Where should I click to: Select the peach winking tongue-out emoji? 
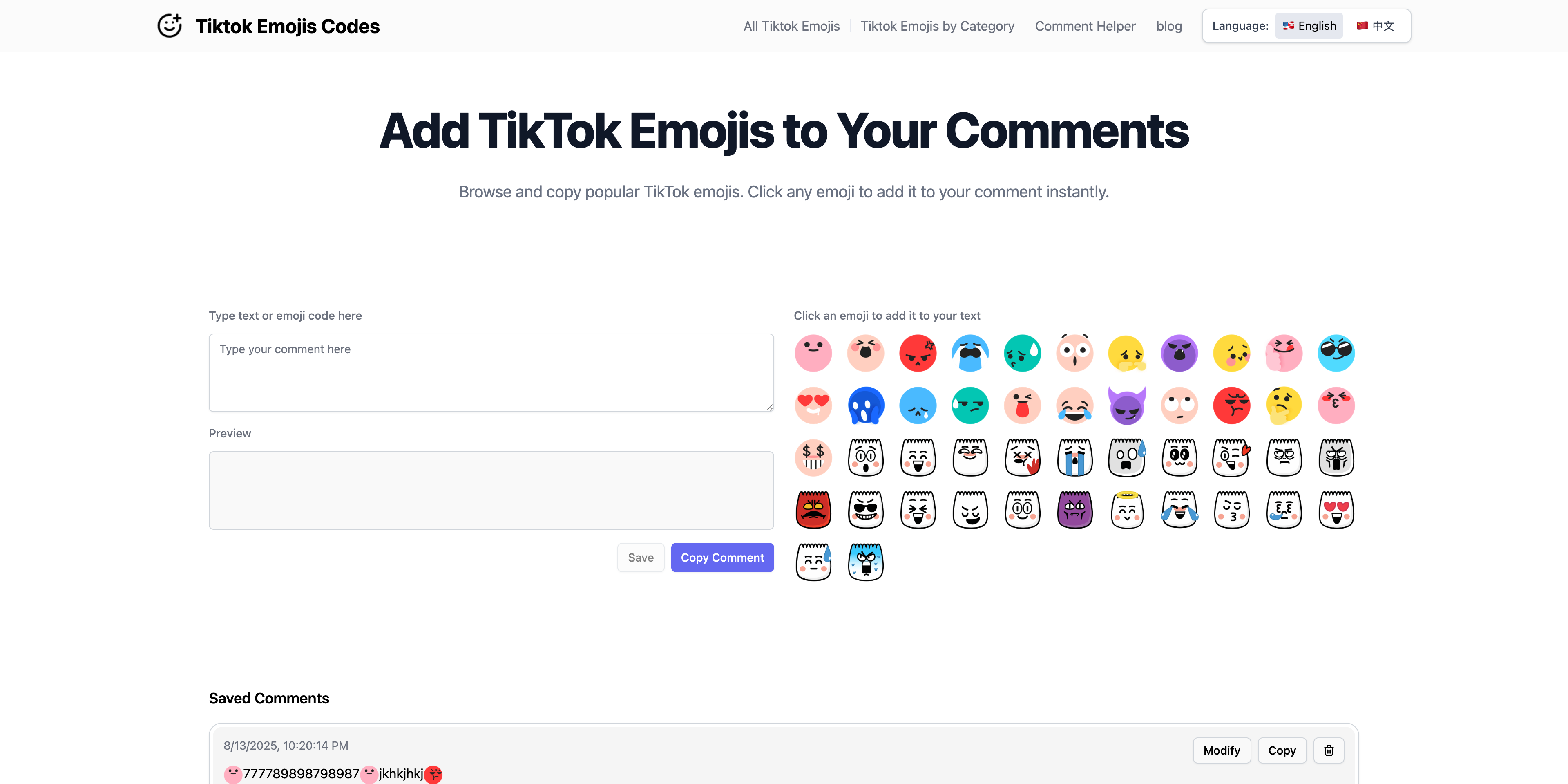click(x=1023, y=405)
